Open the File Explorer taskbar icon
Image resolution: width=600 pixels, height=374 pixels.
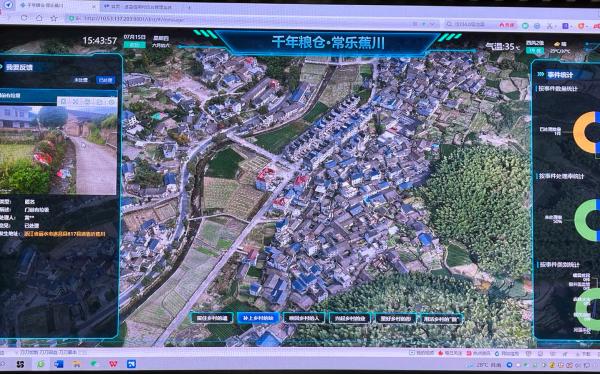coord(77,364)
